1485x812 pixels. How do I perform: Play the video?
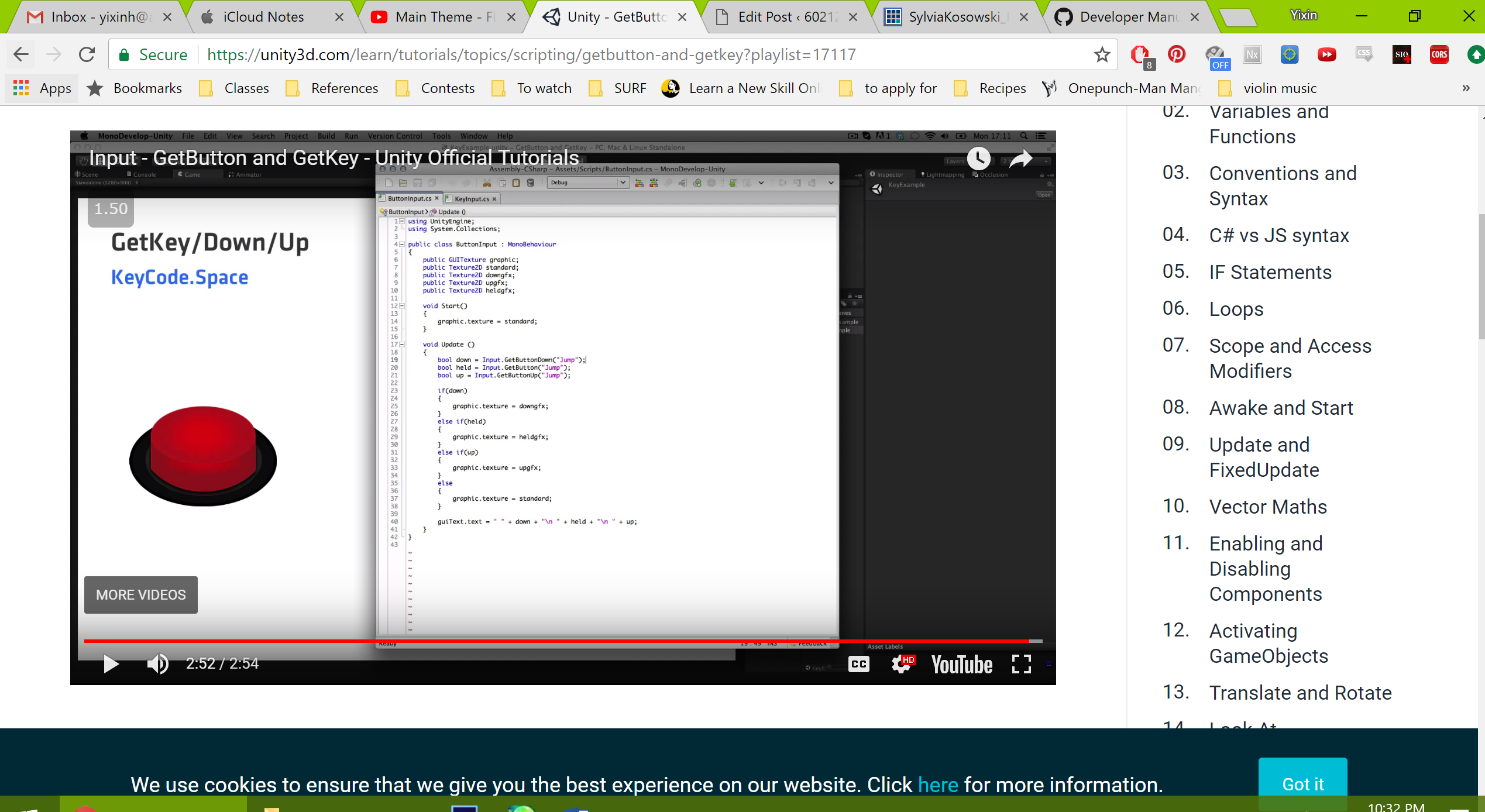pos(110,663)
